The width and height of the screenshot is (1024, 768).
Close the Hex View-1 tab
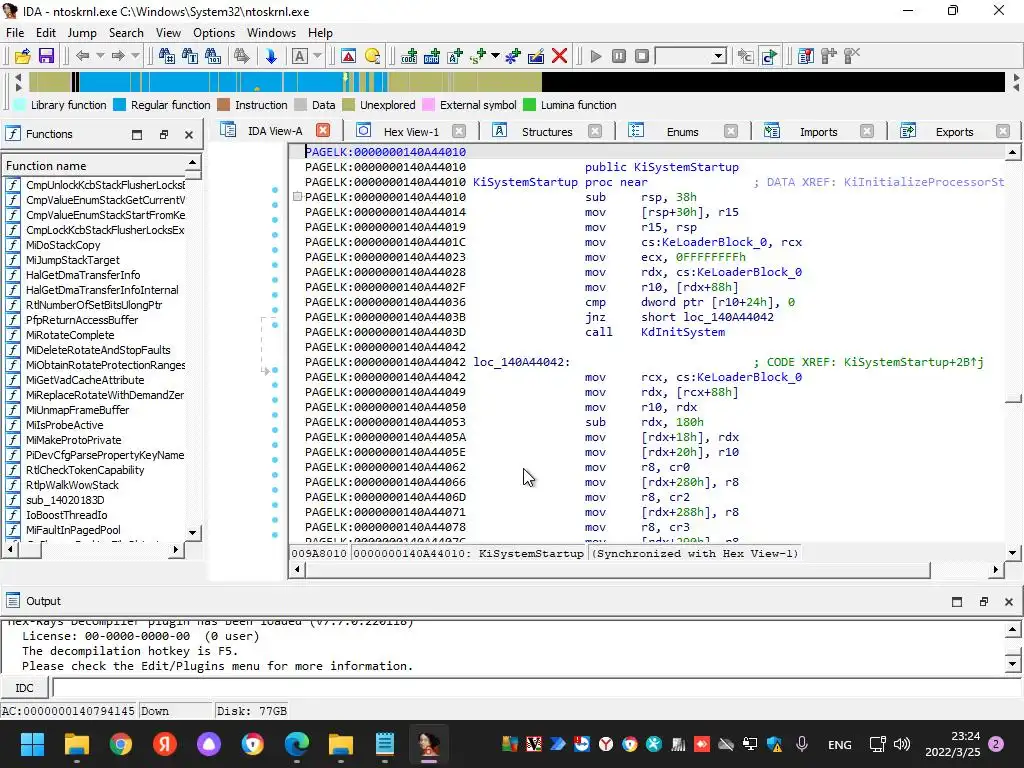(x=459, y=131)
